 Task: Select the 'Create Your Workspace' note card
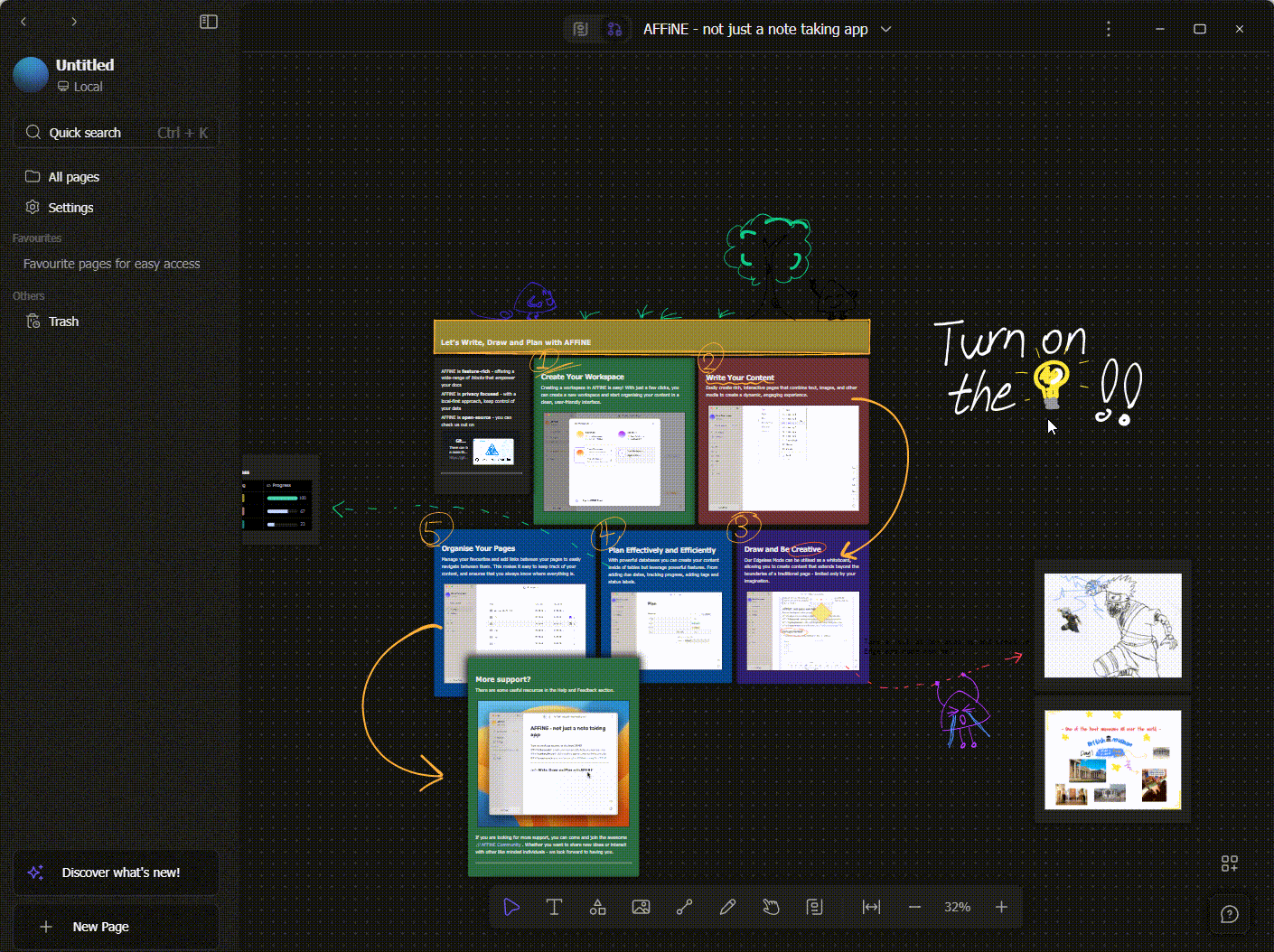pos(614,441)
